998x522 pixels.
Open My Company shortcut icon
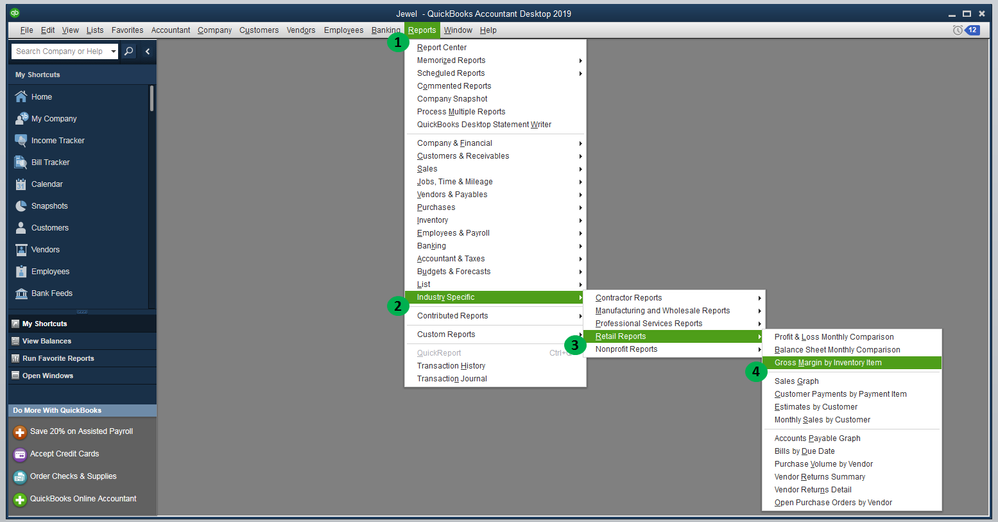(21, 118)
